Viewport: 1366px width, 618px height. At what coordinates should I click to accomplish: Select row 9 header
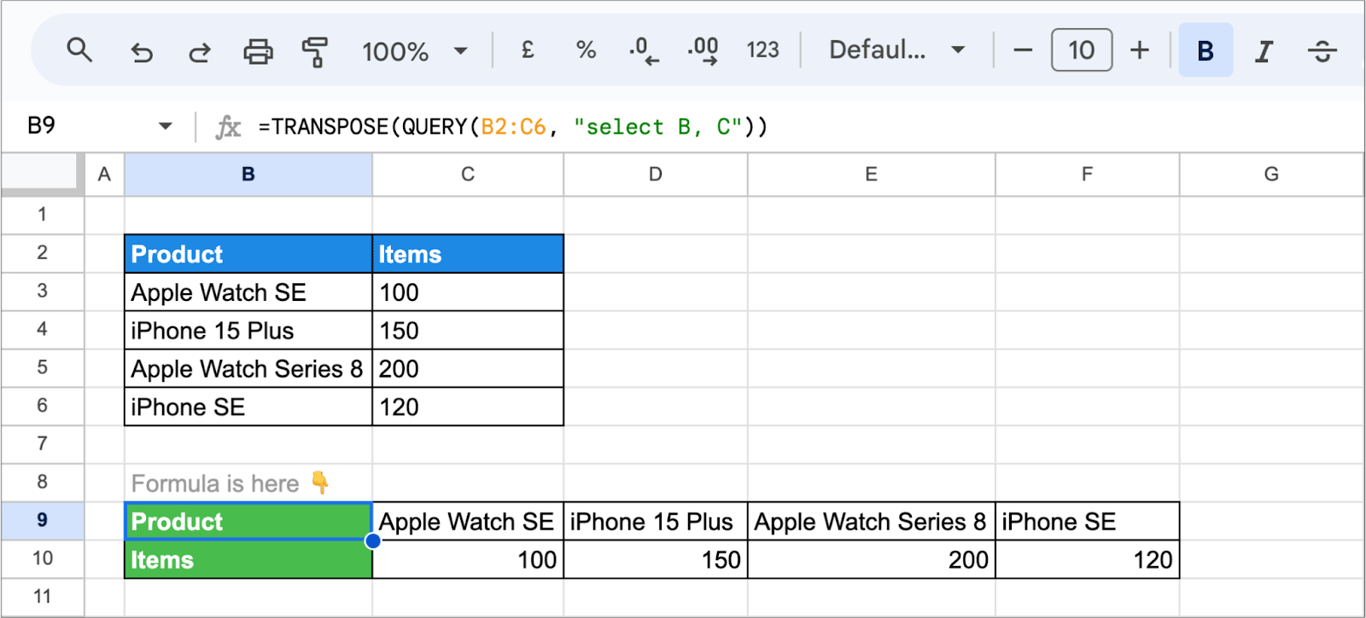42,520
